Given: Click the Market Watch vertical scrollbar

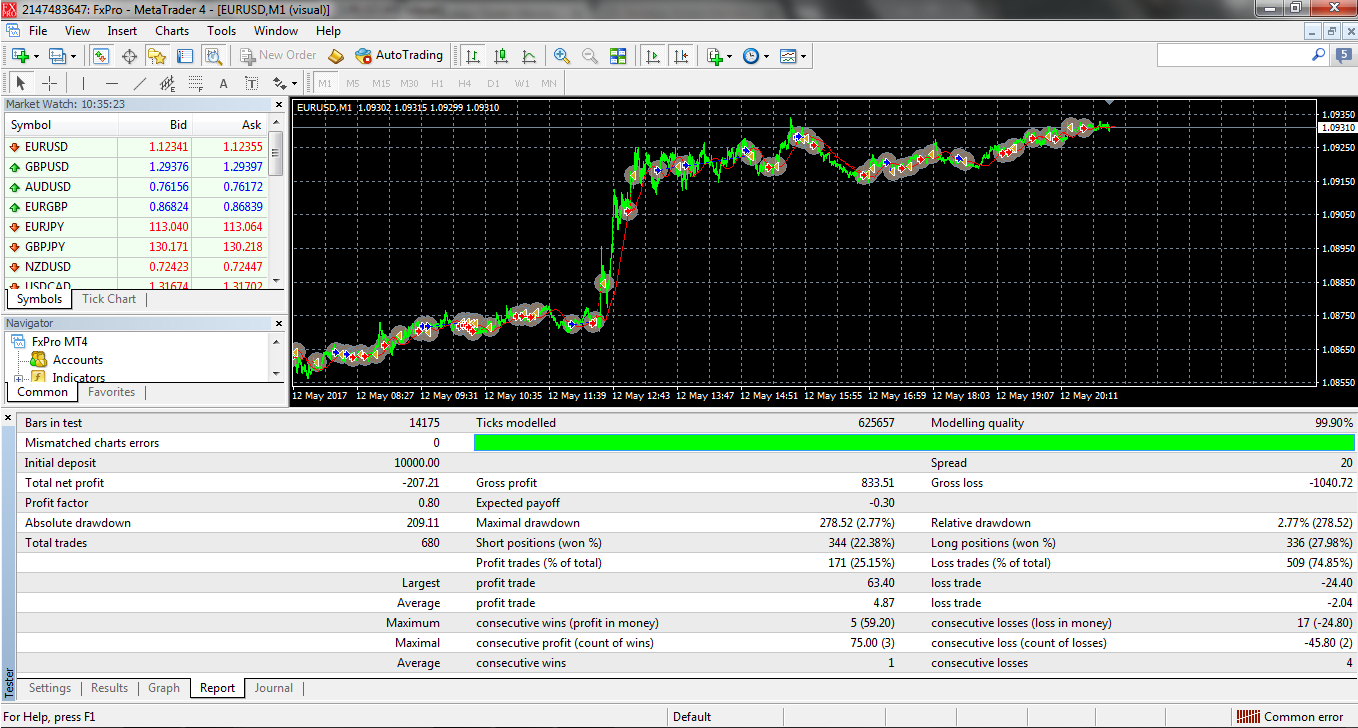Looking at the screenshot, I should coord(276,203).
